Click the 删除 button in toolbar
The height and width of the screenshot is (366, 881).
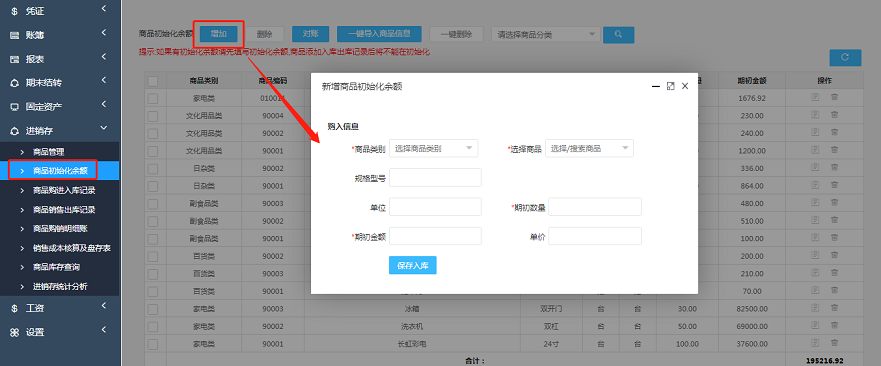[x=265, y=34]
